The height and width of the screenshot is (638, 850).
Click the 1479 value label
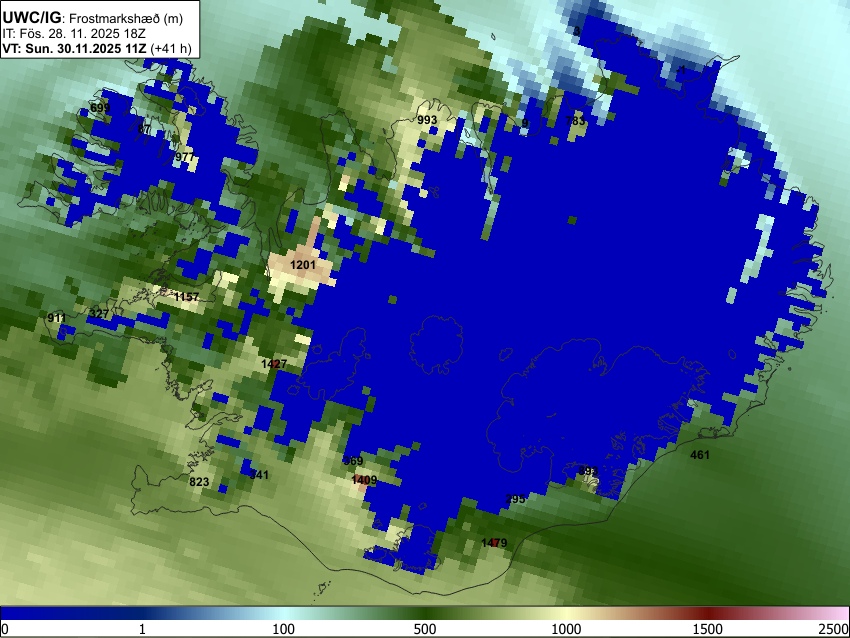click(494, 543)
